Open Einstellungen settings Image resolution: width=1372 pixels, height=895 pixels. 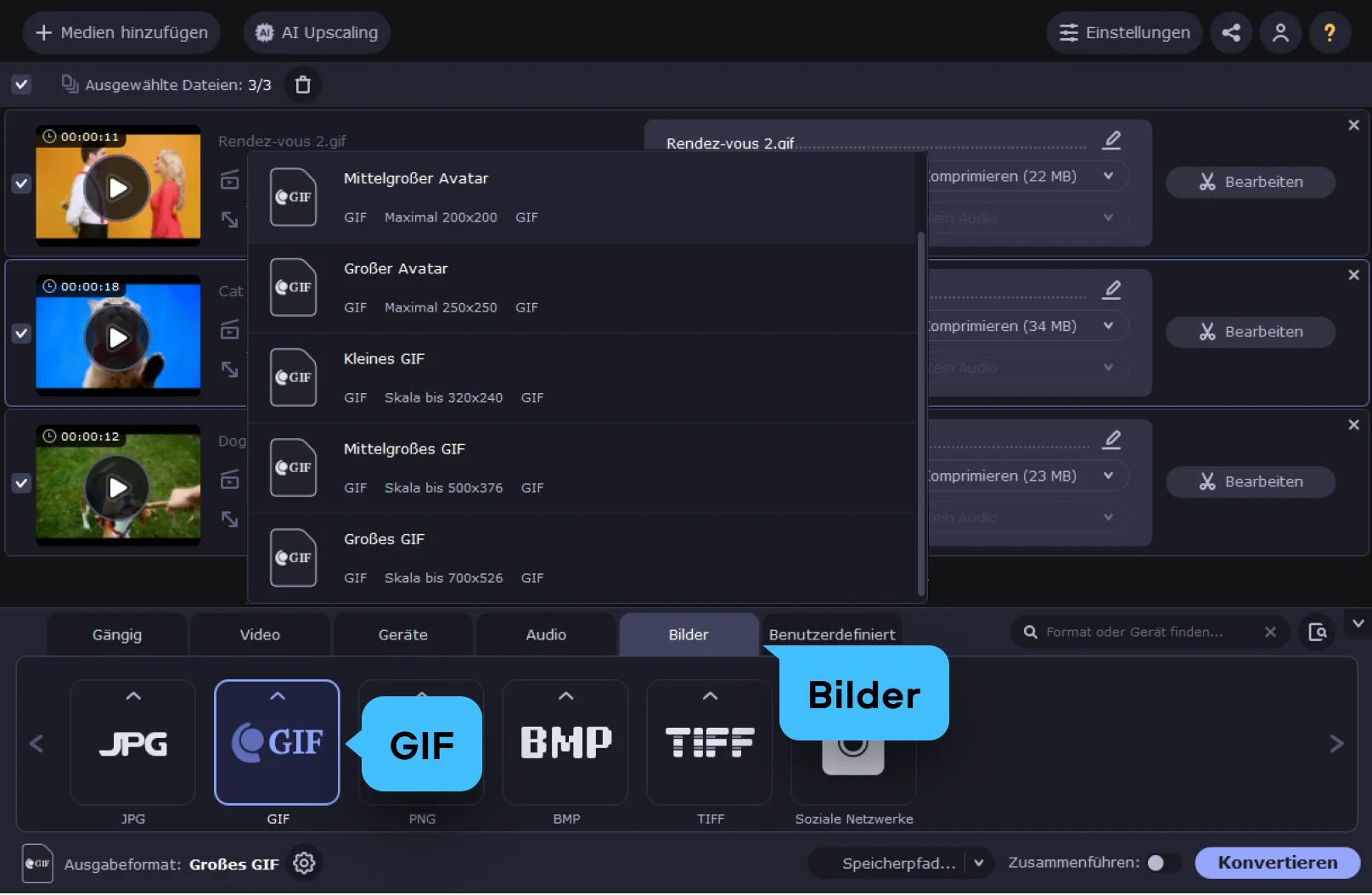[x=1124, y=33]
